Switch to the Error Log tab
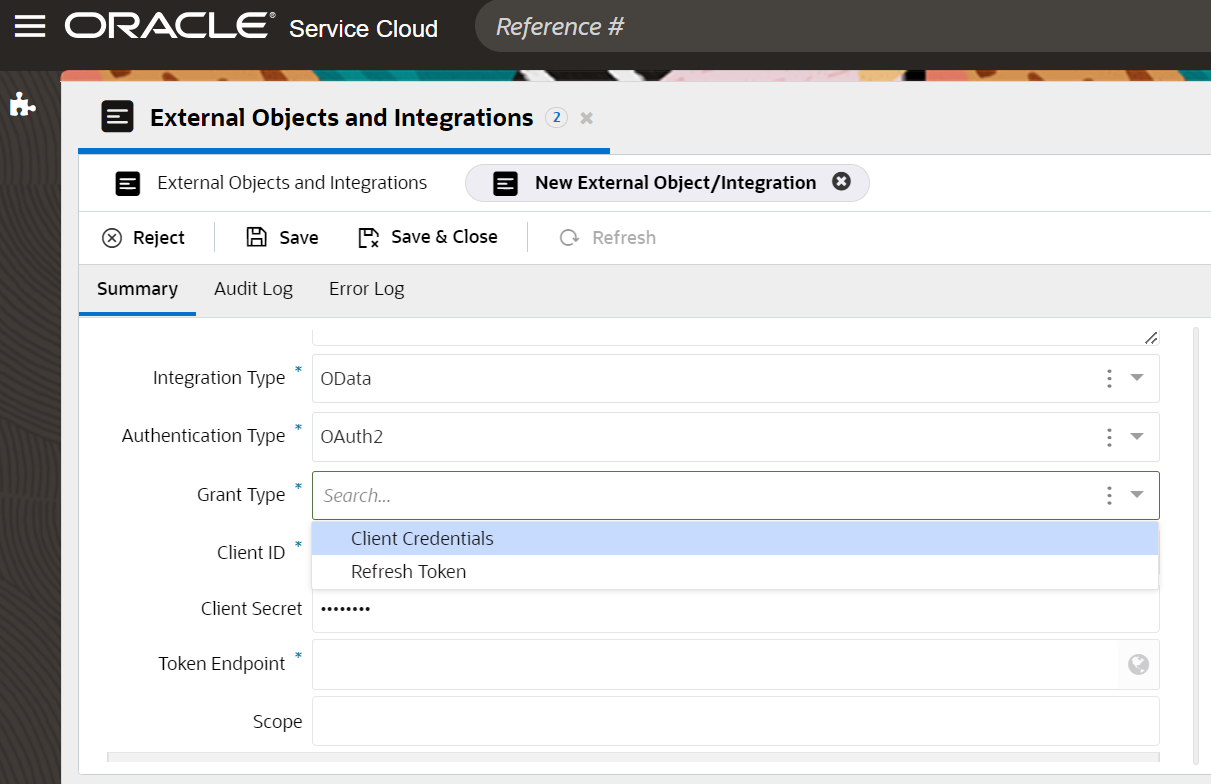This screenshot has height=784, width=1211. [366, 289]
